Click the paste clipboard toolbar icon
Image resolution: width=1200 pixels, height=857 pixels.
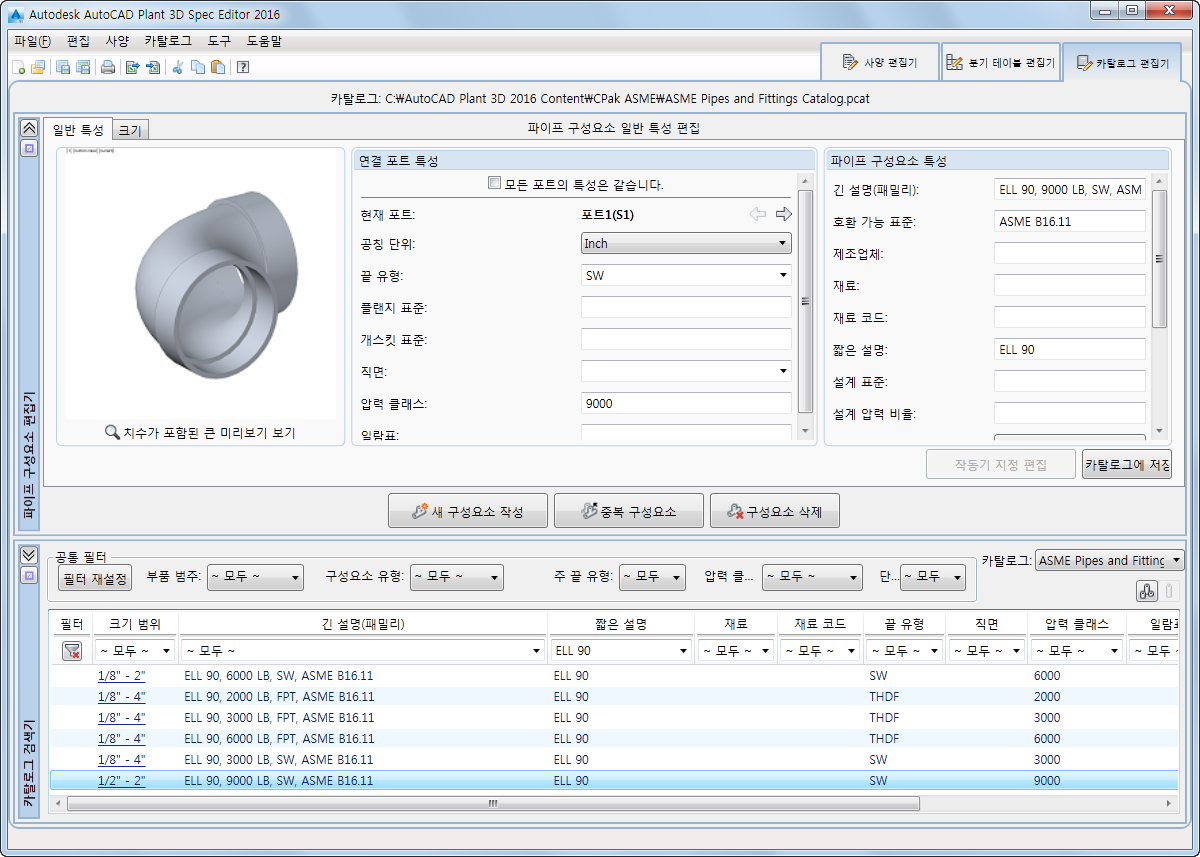[x=217, y=67]
